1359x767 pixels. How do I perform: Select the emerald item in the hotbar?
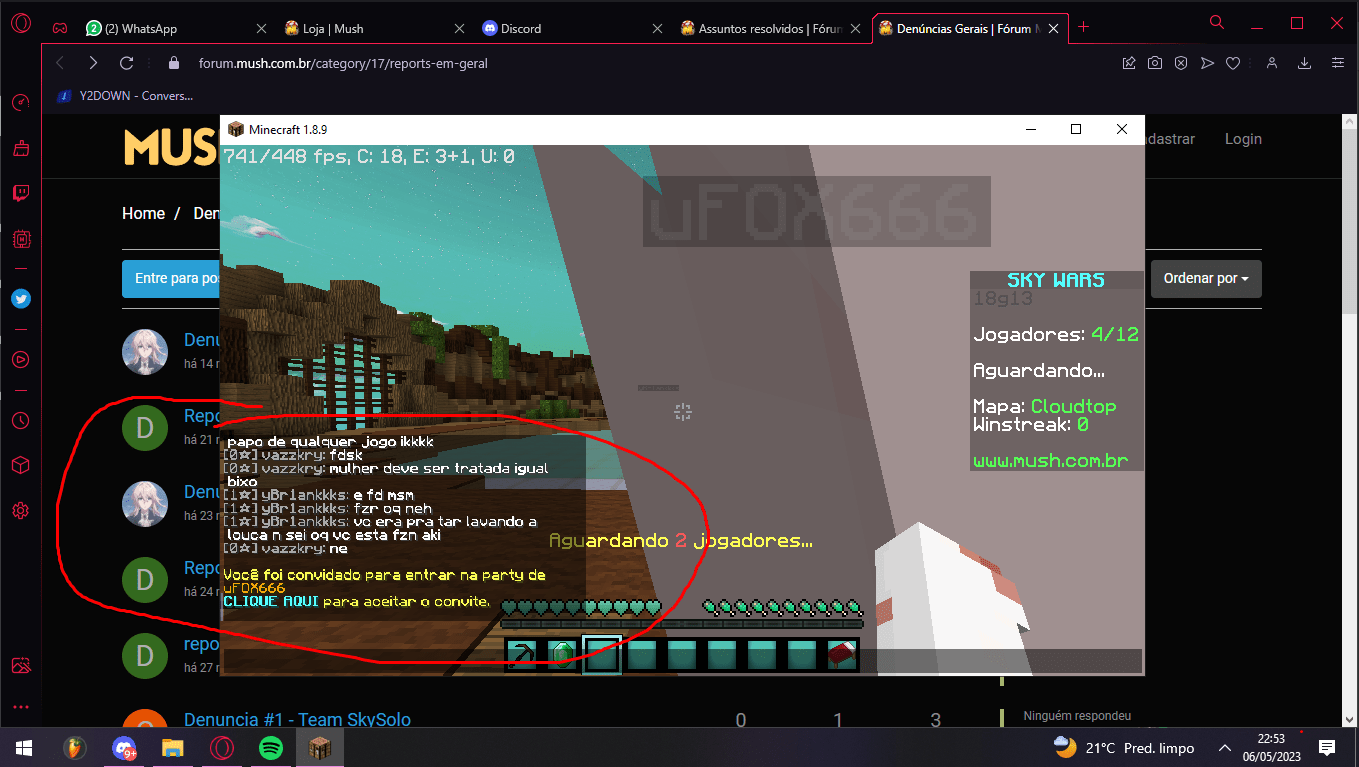coord(562,655)
